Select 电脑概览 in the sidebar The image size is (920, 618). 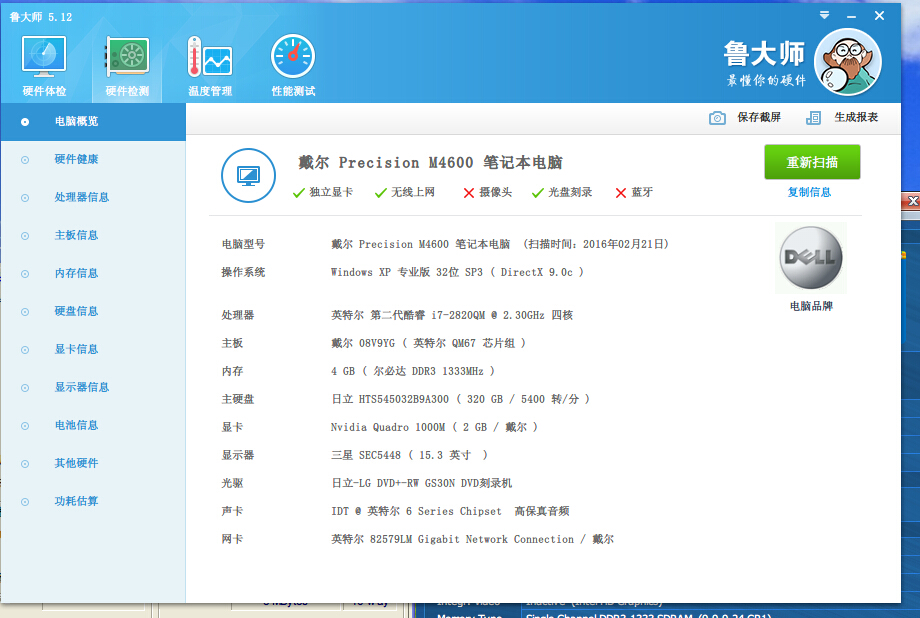[x=76, y=121]
